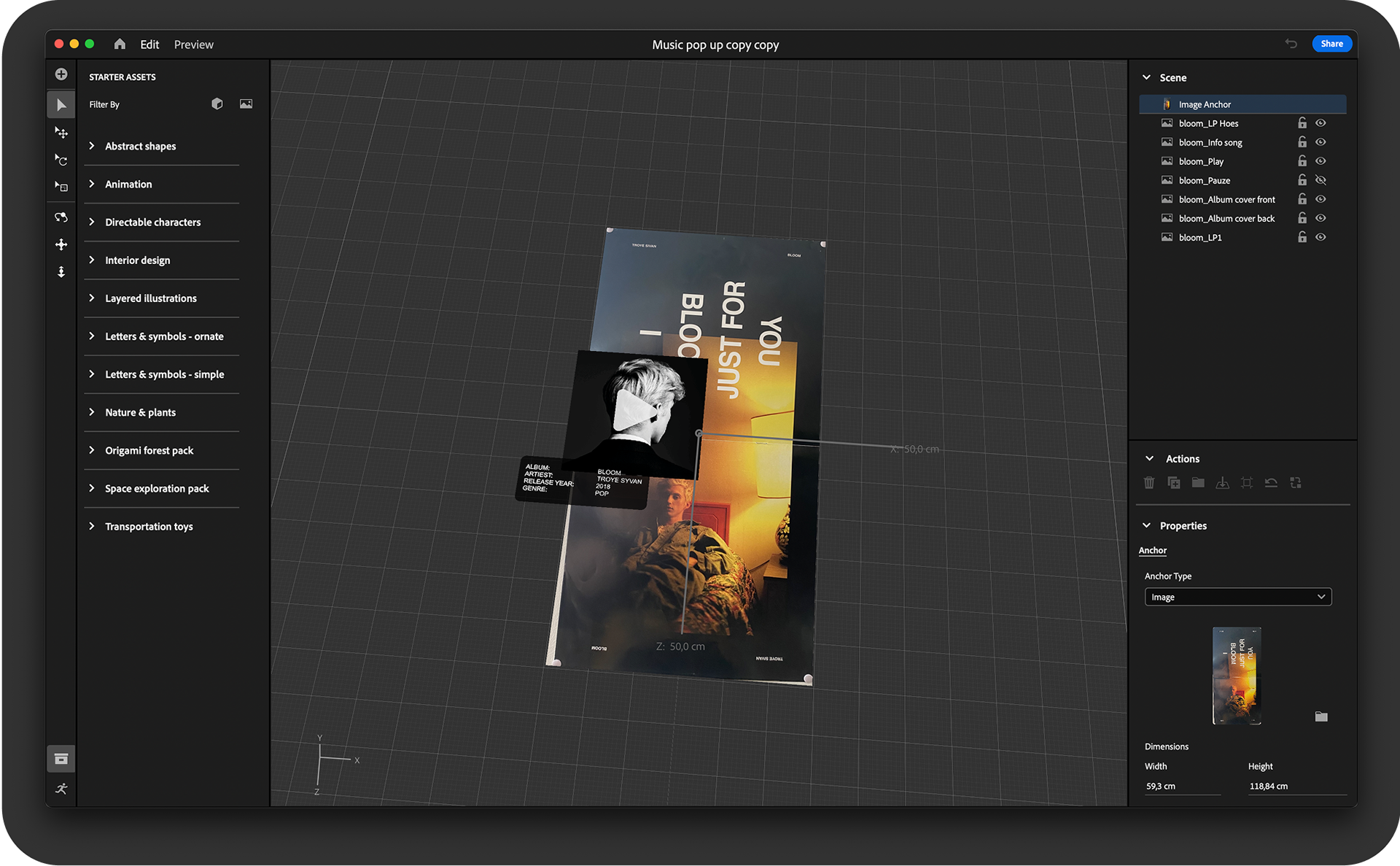Click the undo arrow in title bar
This screenshot has height=866, width=1400.
pos(1291,44)
